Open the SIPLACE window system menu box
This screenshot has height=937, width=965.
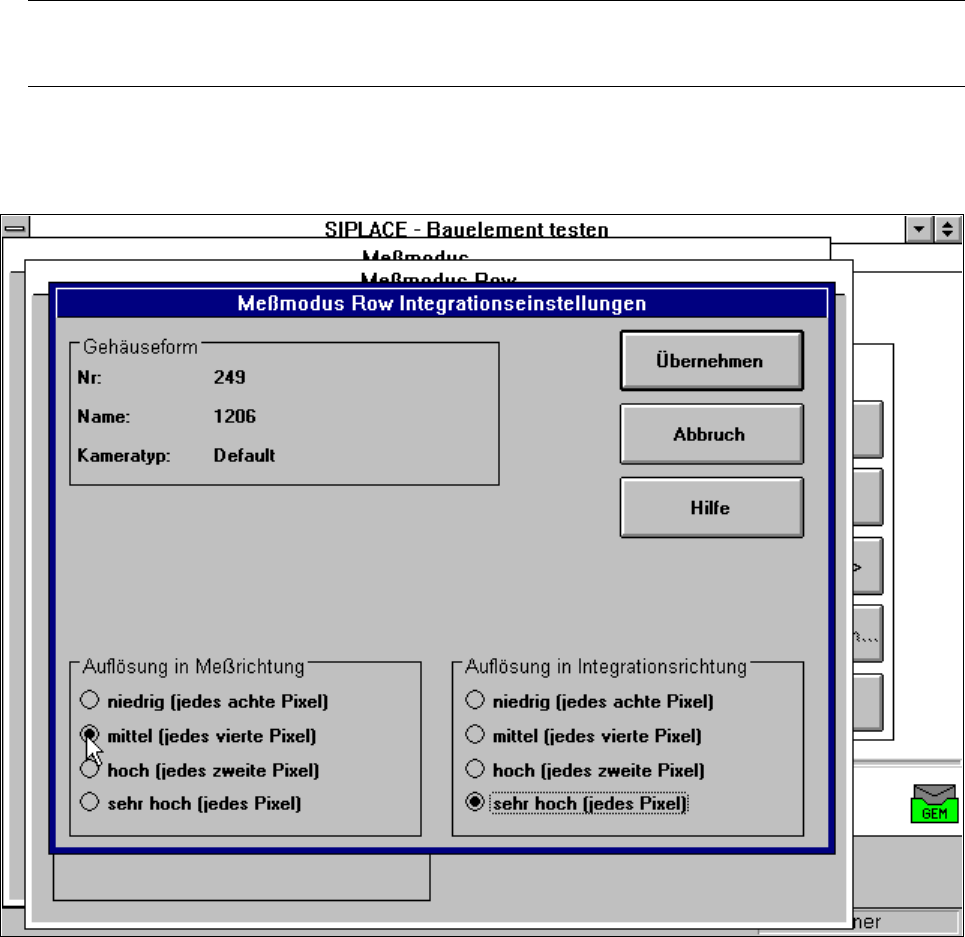click(15, 228)
